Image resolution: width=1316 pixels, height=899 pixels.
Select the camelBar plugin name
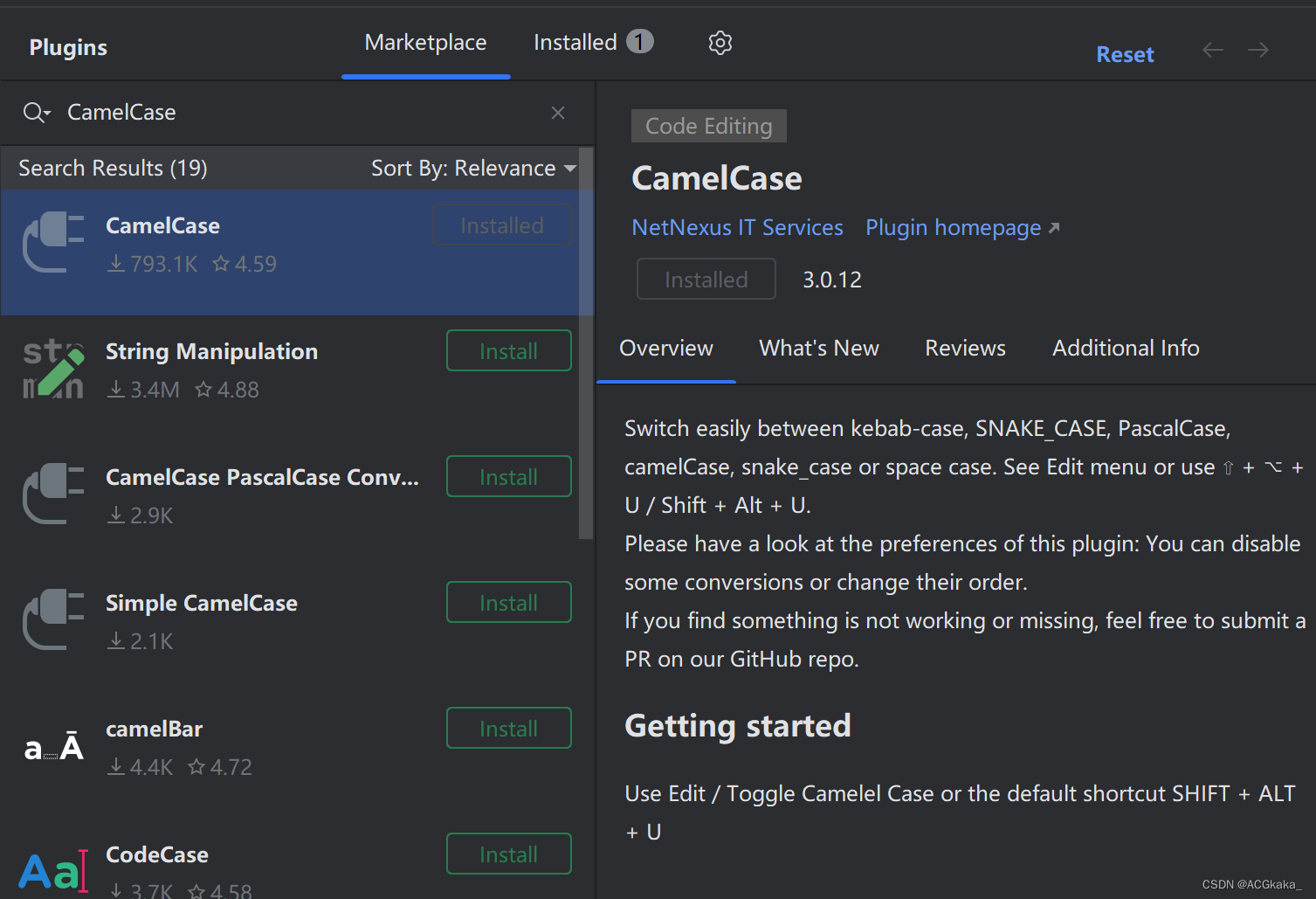tap(154, 729)
